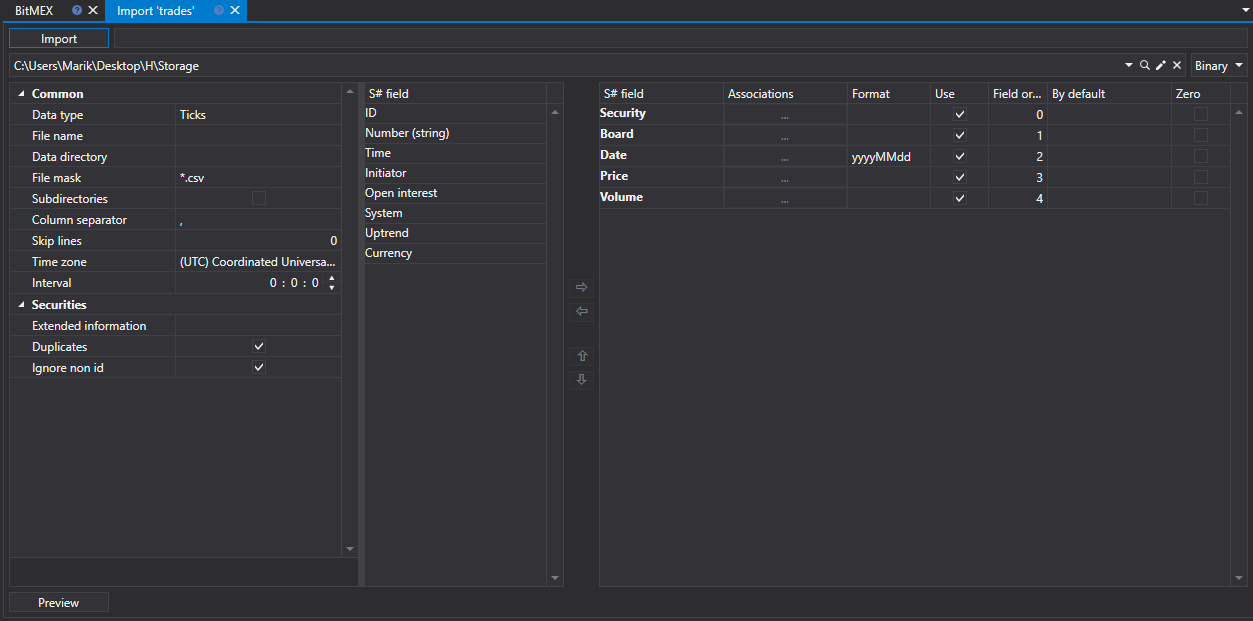Click the move up arrow icon
This screenshot has width=1253, height=621.
coord(581,356)
